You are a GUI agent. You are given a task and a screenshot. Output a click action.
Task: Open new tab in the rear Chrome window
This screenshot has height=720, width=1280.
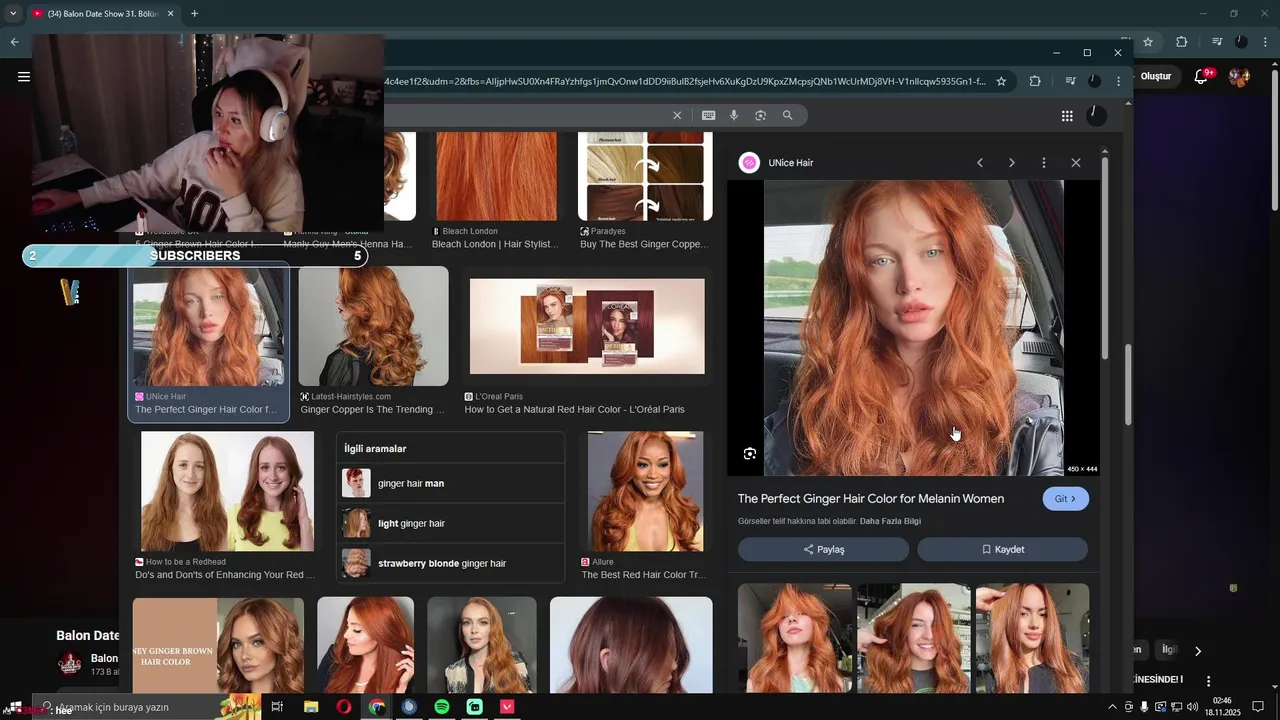(194, 14)
